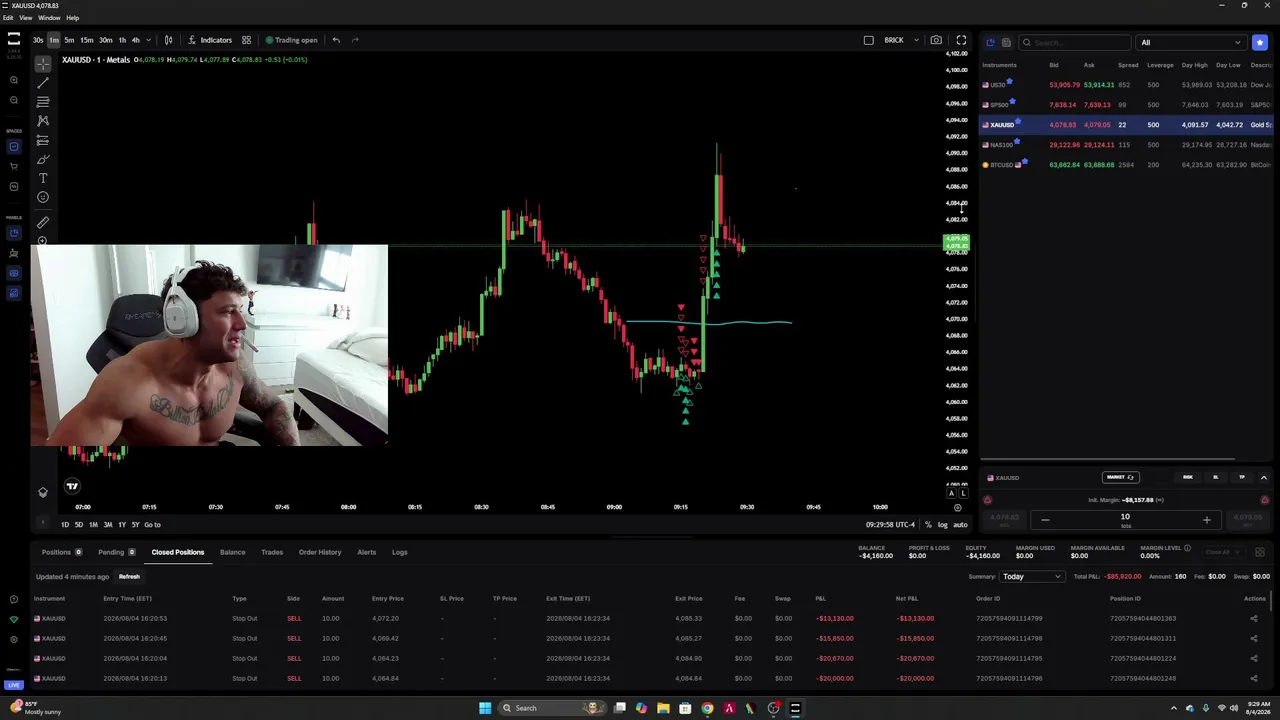Screen dimensions: 1280x720
Task: Open the Edit menu
Action: pos(8,18)
